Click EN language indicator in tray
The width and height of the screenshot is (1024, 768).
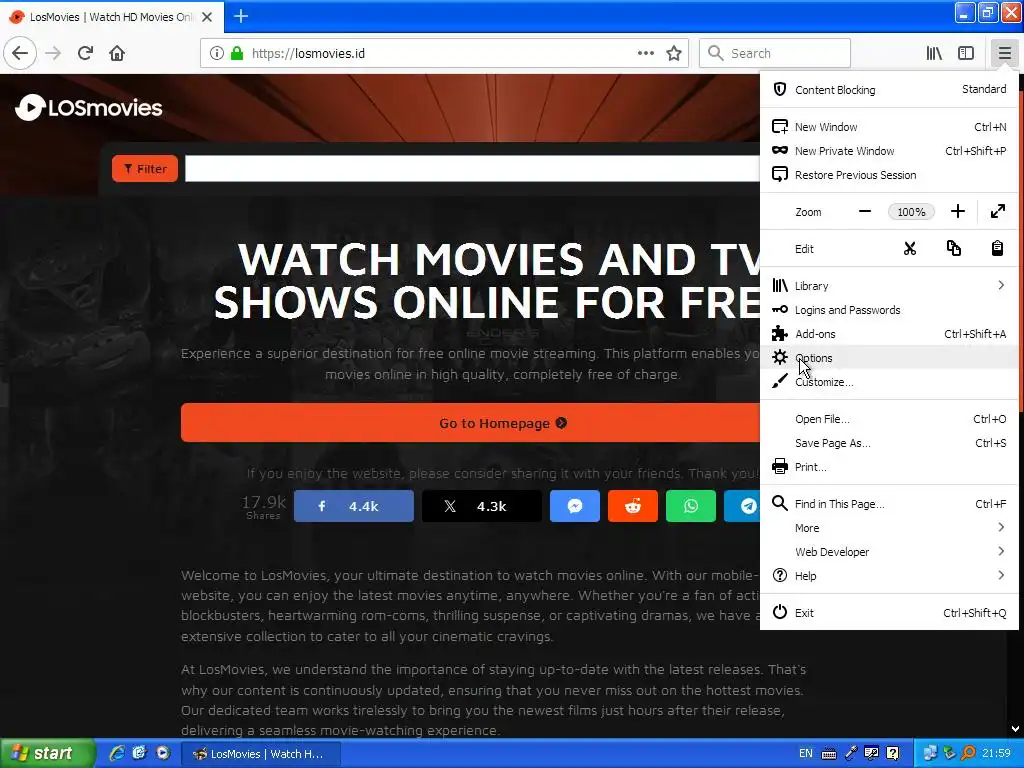(x=806, y=753)
